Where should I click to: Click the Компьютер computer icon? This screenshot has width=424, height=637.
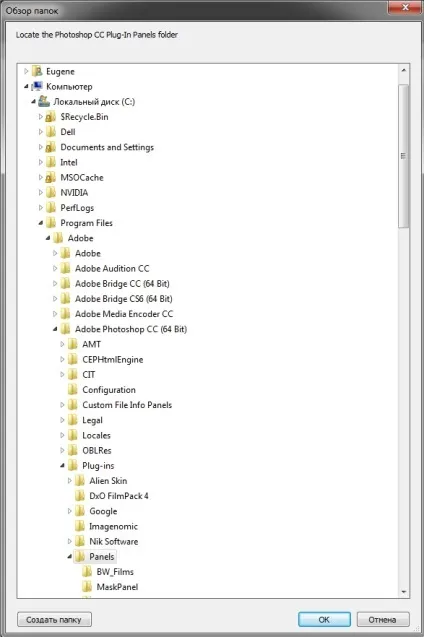pyautogui.click(x=37, y=87)
